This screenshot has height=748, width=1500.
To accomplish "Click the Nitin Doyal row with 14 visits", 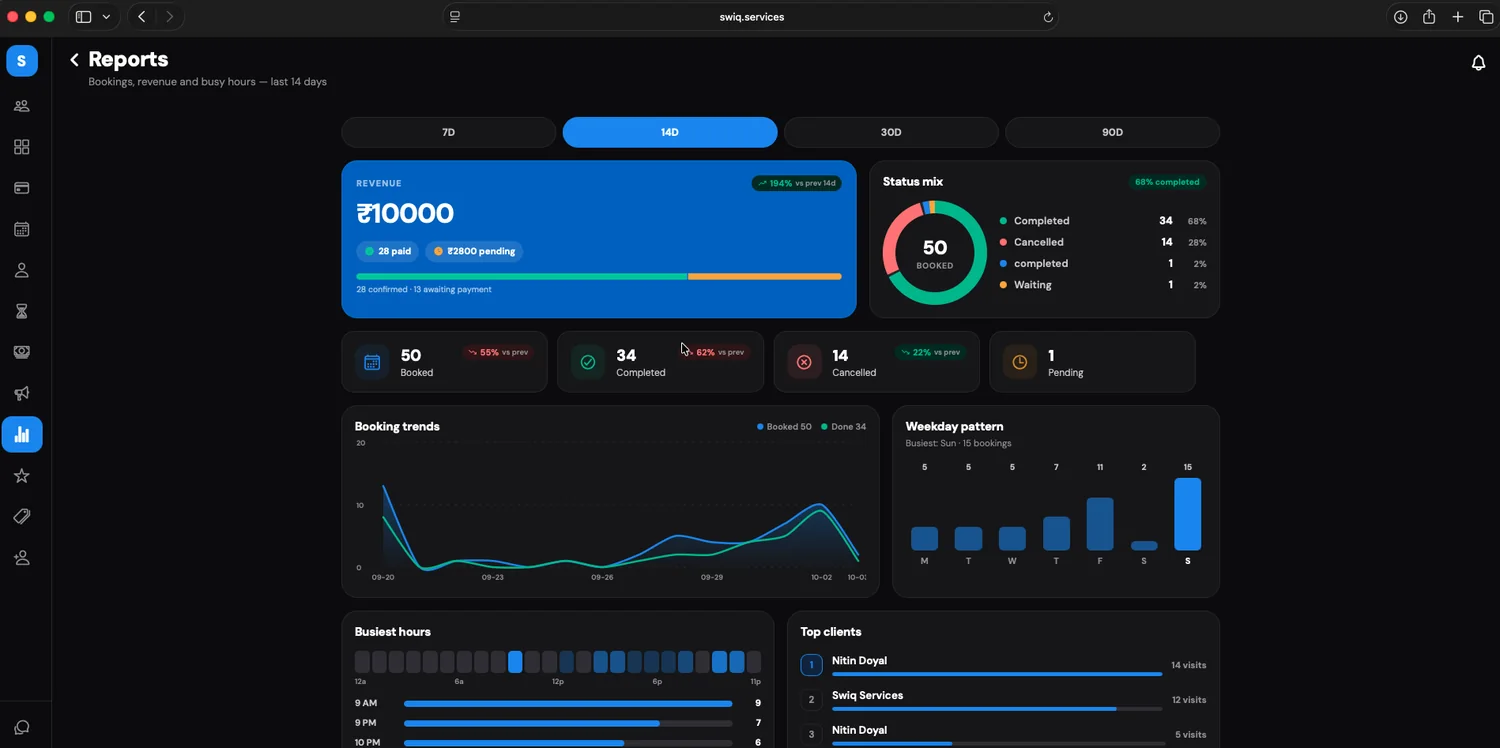I will point(1004,665).
